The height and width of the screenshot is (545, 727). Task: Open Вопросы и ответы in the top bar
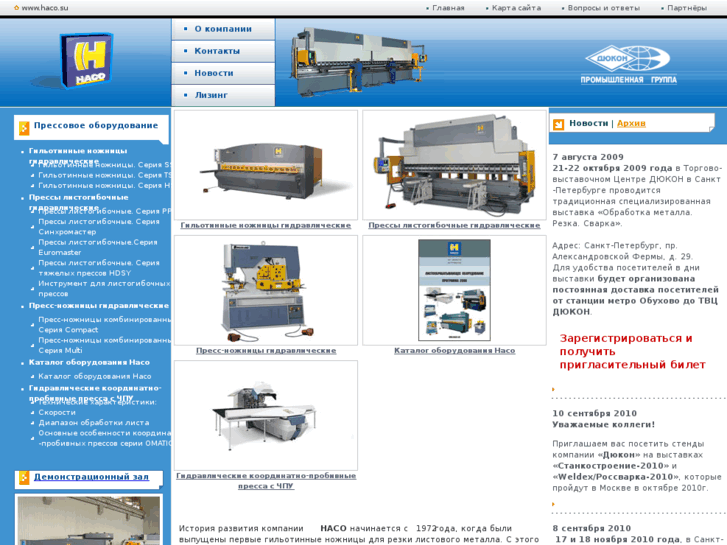click(x=603, y=8)
